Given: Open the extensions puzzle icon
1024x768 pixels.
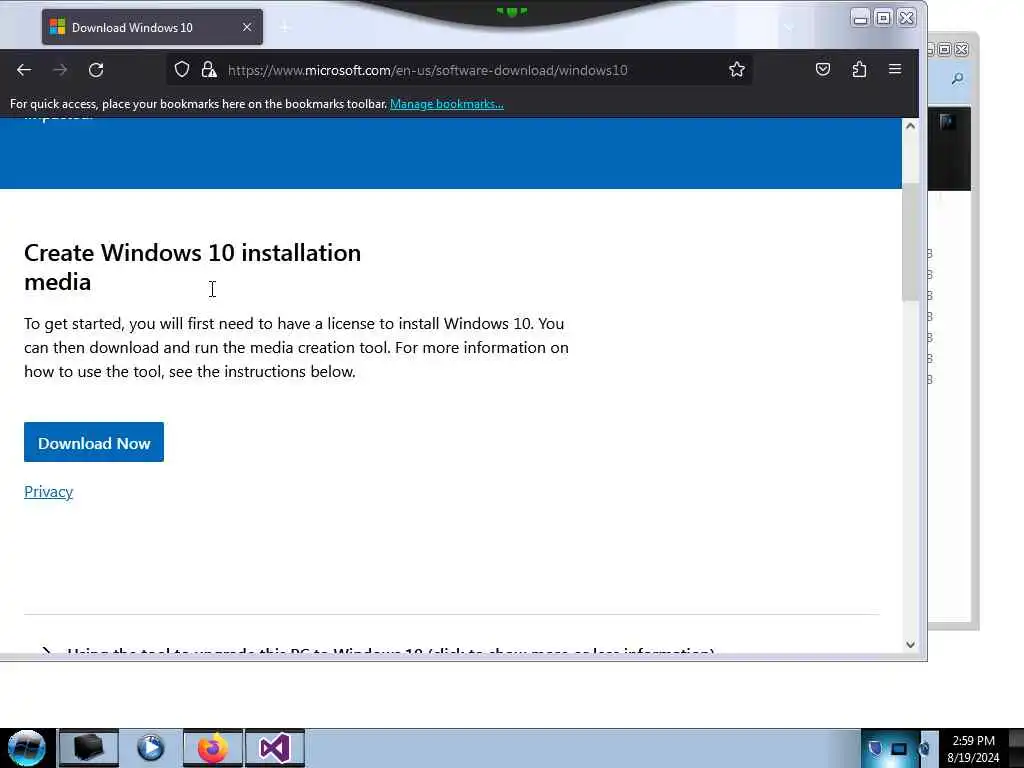Looking at the screenshot, I should point(859,69).
